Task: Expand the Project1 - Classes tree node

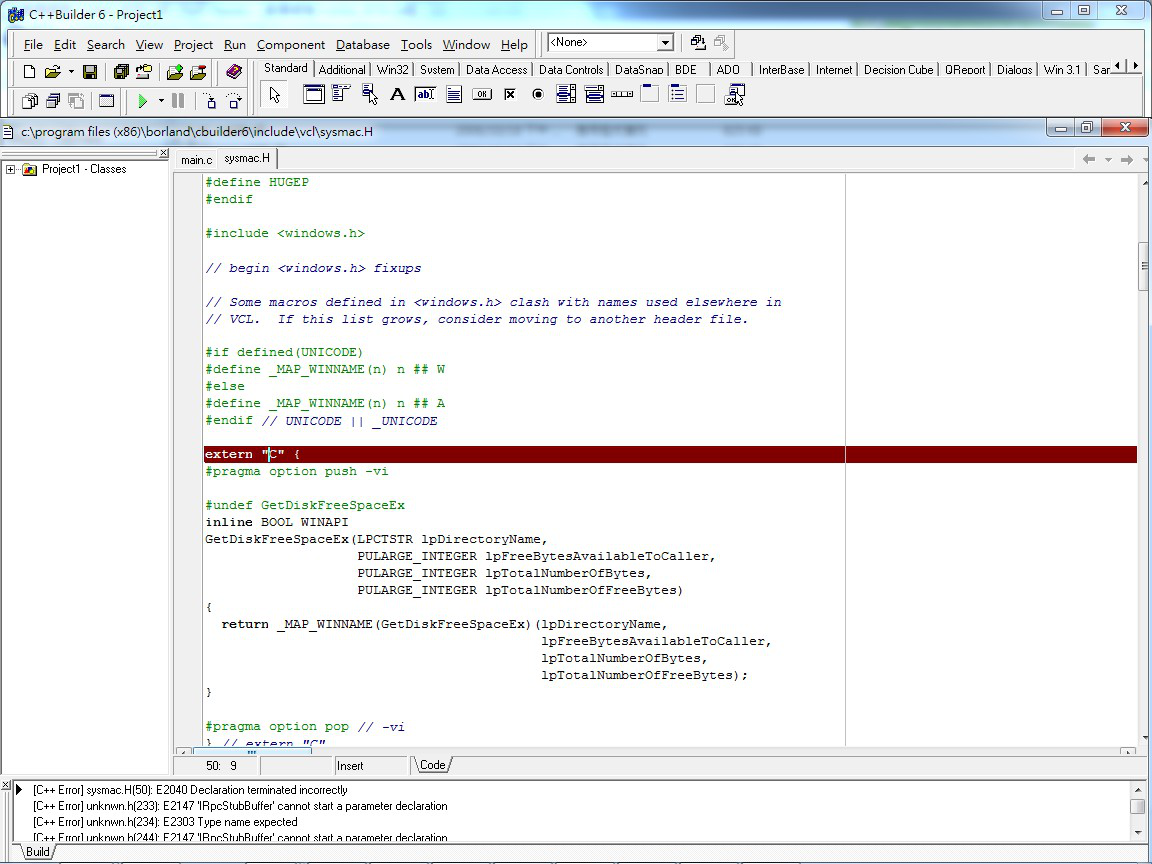Action: pyautogui.click(x=11, y=169)
